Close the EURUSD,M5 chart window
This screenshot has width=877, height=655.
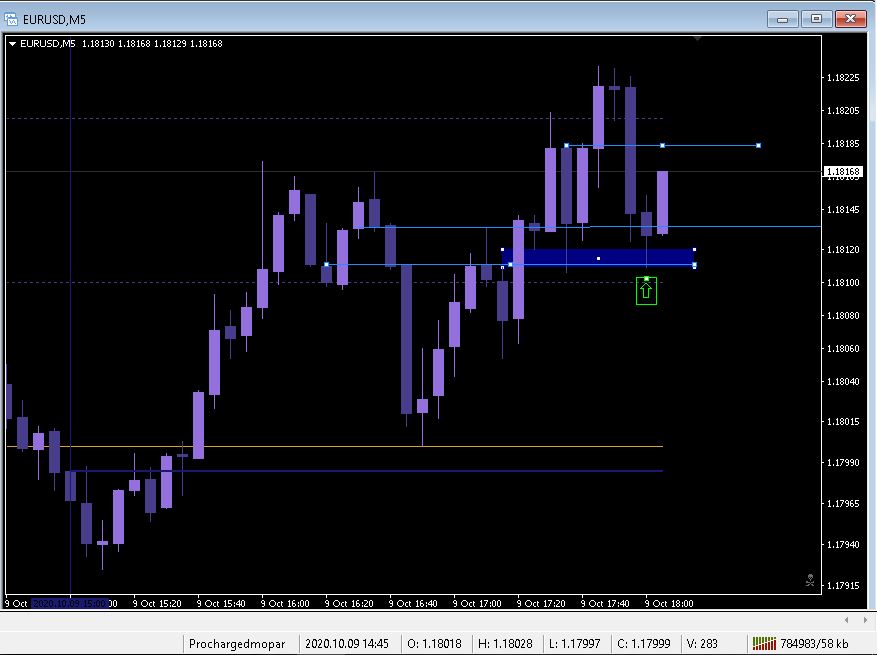point(850,19)
